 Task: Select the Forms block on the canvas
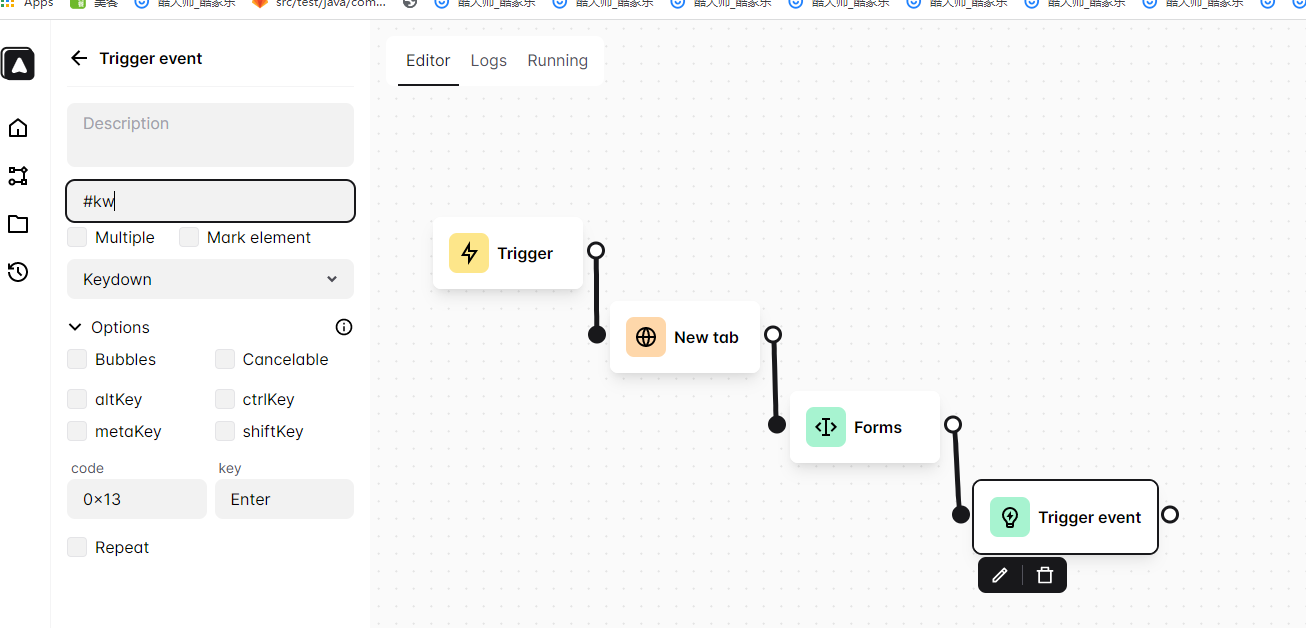coord(865,427)
